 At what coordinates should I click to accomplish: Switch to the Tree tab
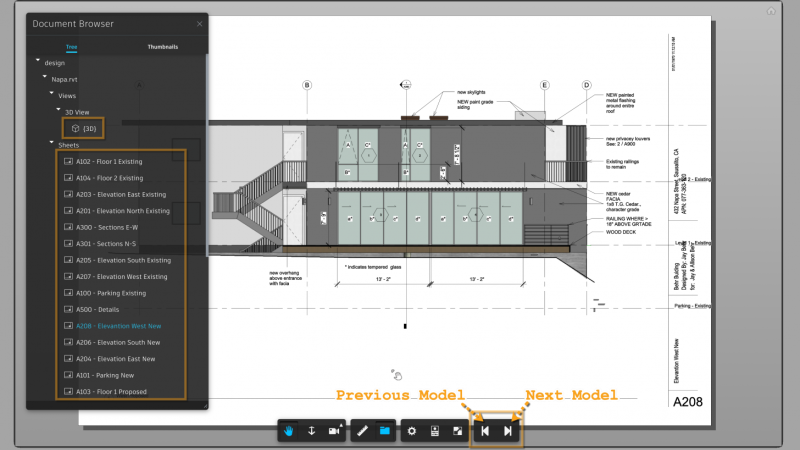coord(71,47)
